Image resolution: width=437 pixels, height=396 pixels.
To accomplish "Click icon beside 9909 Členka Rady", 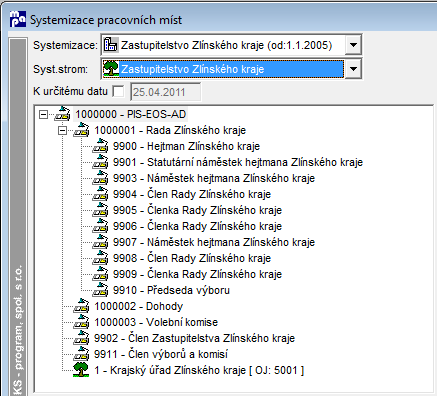I will point(100,274).
